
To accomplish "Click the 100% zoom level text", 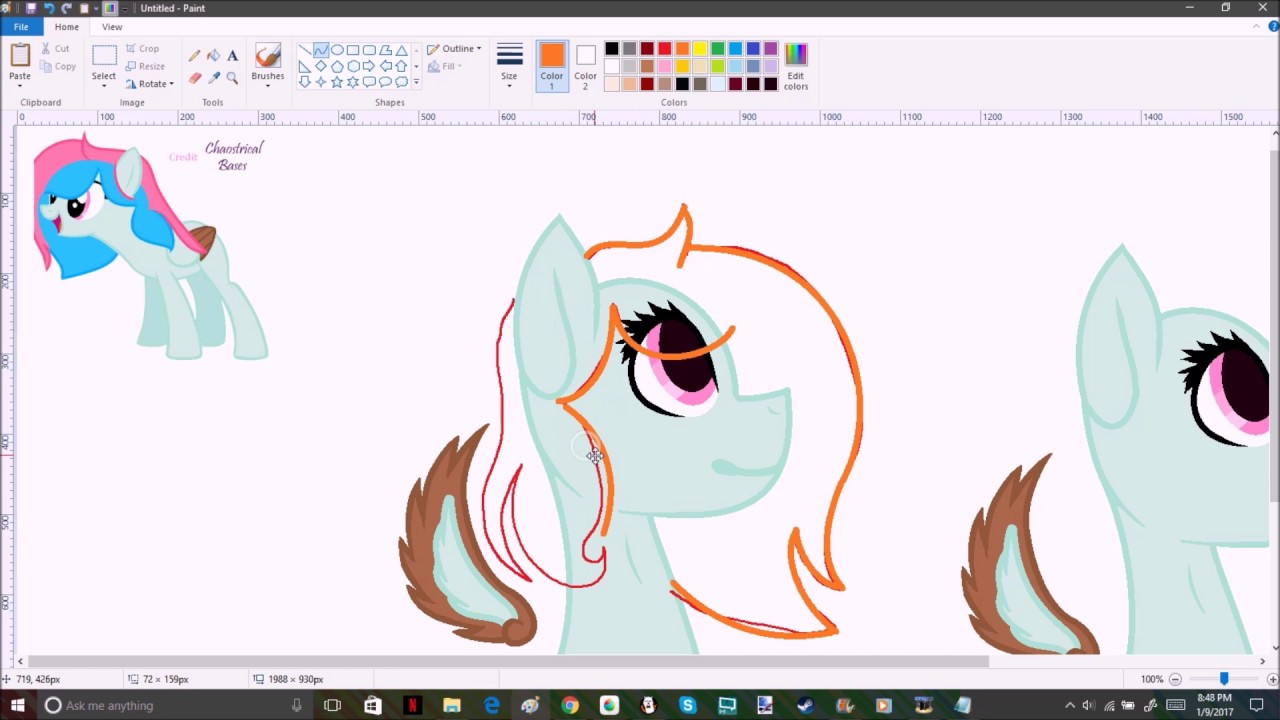I will pos(1151,679).
